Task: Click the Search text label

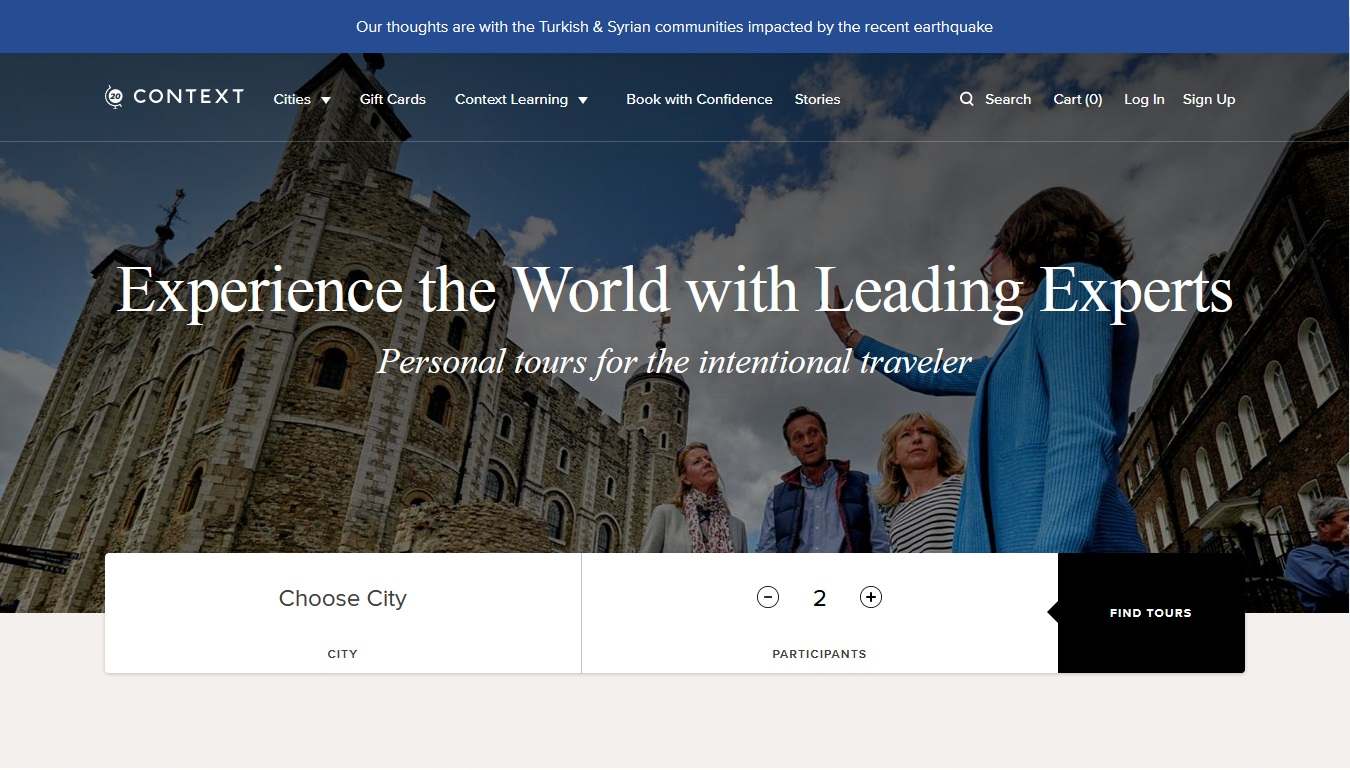Action: pos(1007,99)
